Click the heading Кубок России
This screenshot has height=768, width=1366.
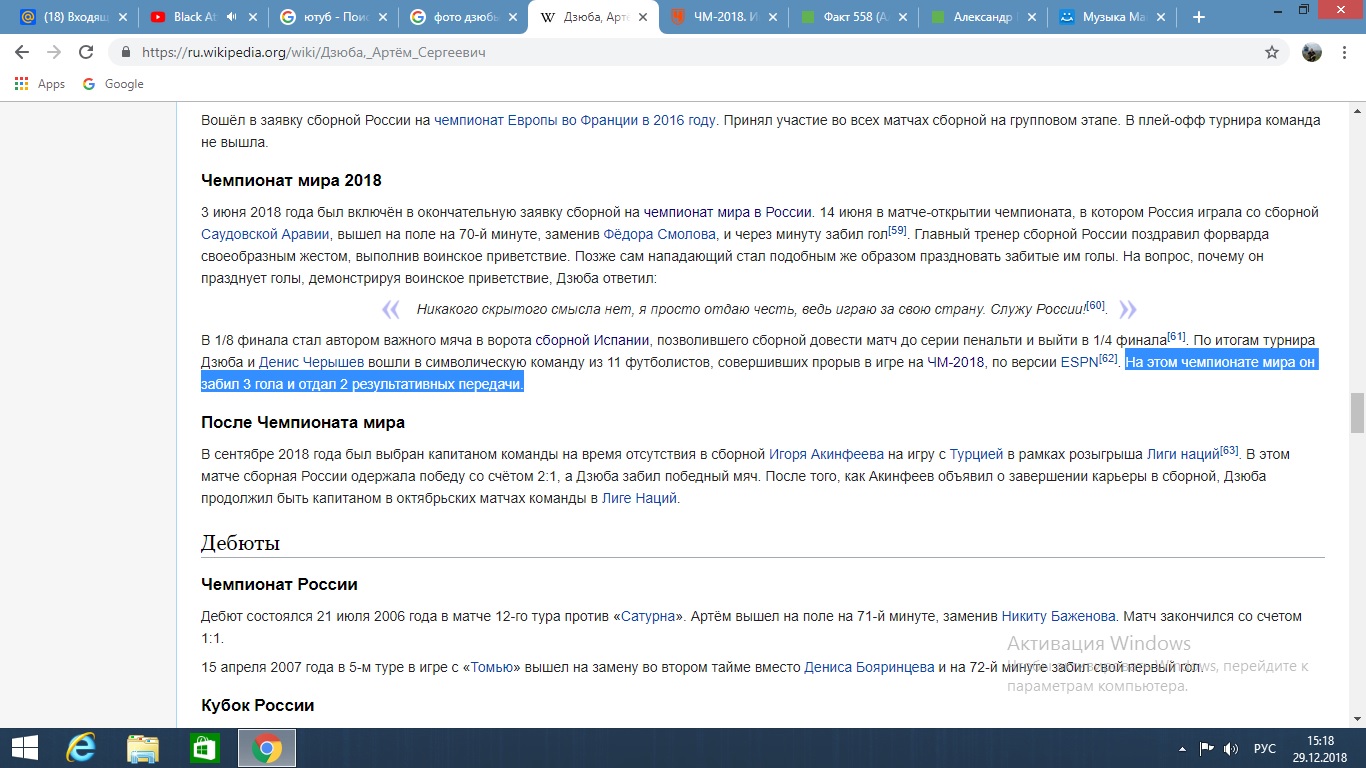258,705
